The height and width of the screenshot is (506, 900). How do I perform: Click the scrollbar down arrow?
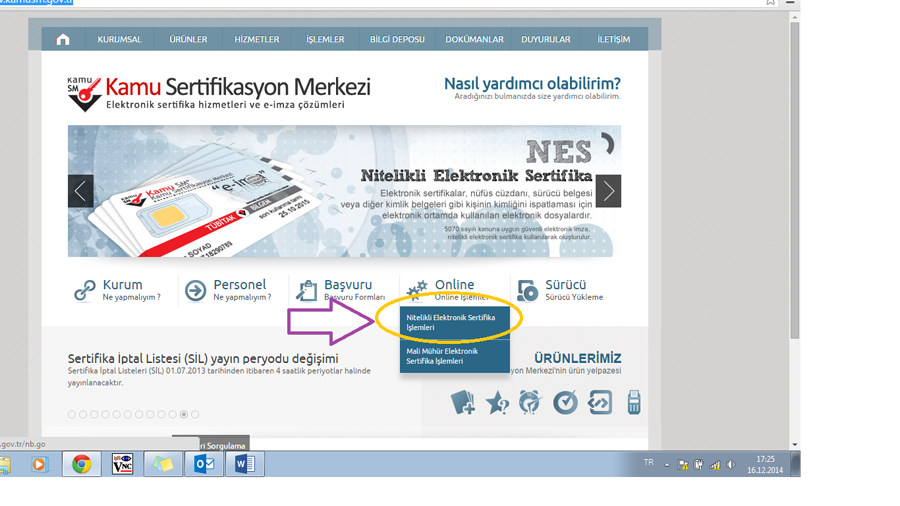[794, 445]
